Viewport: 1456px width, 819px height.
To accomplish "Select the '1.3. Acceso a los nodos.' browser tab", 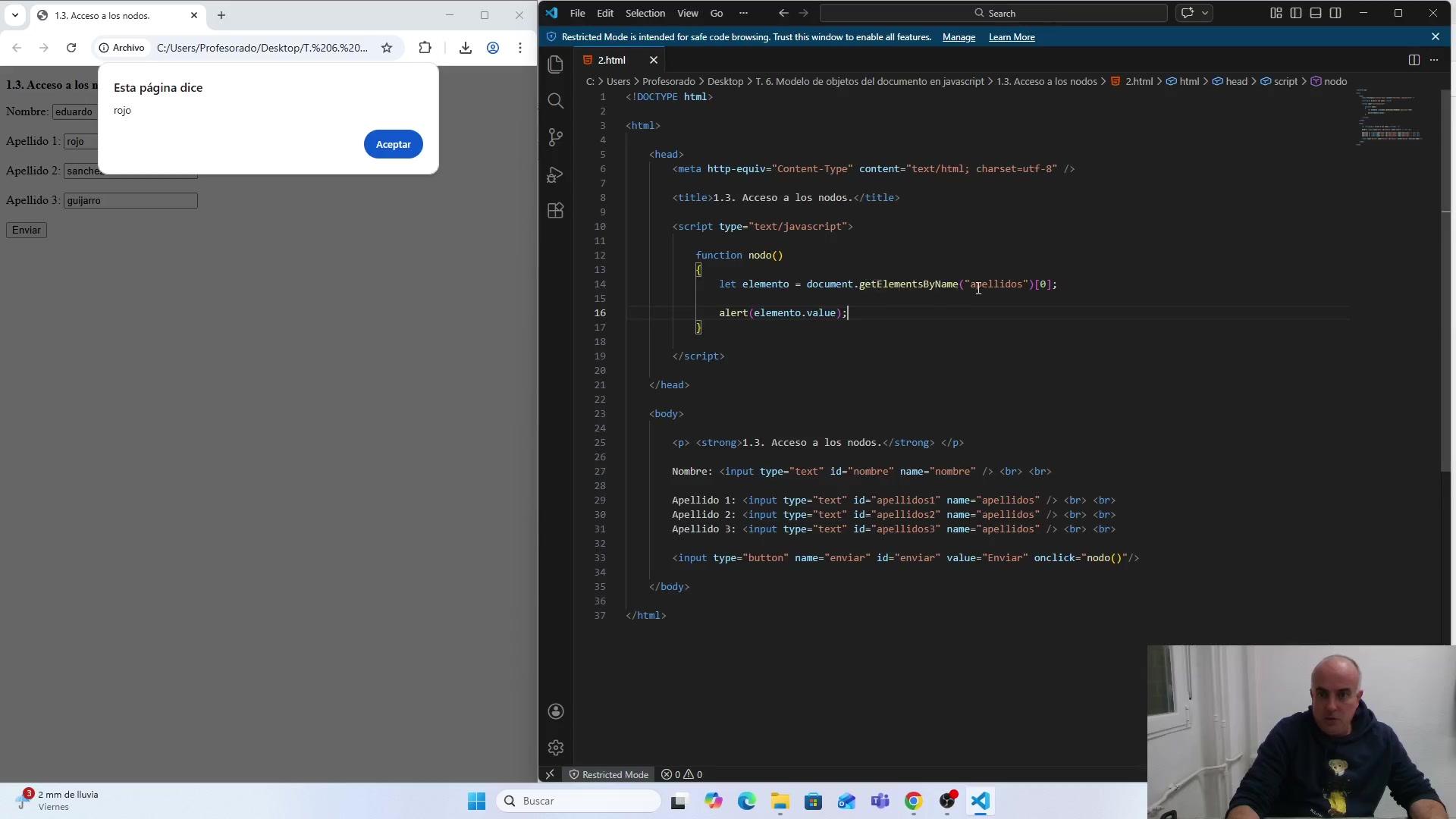I will pyautogui.click(x=118, y=15).
